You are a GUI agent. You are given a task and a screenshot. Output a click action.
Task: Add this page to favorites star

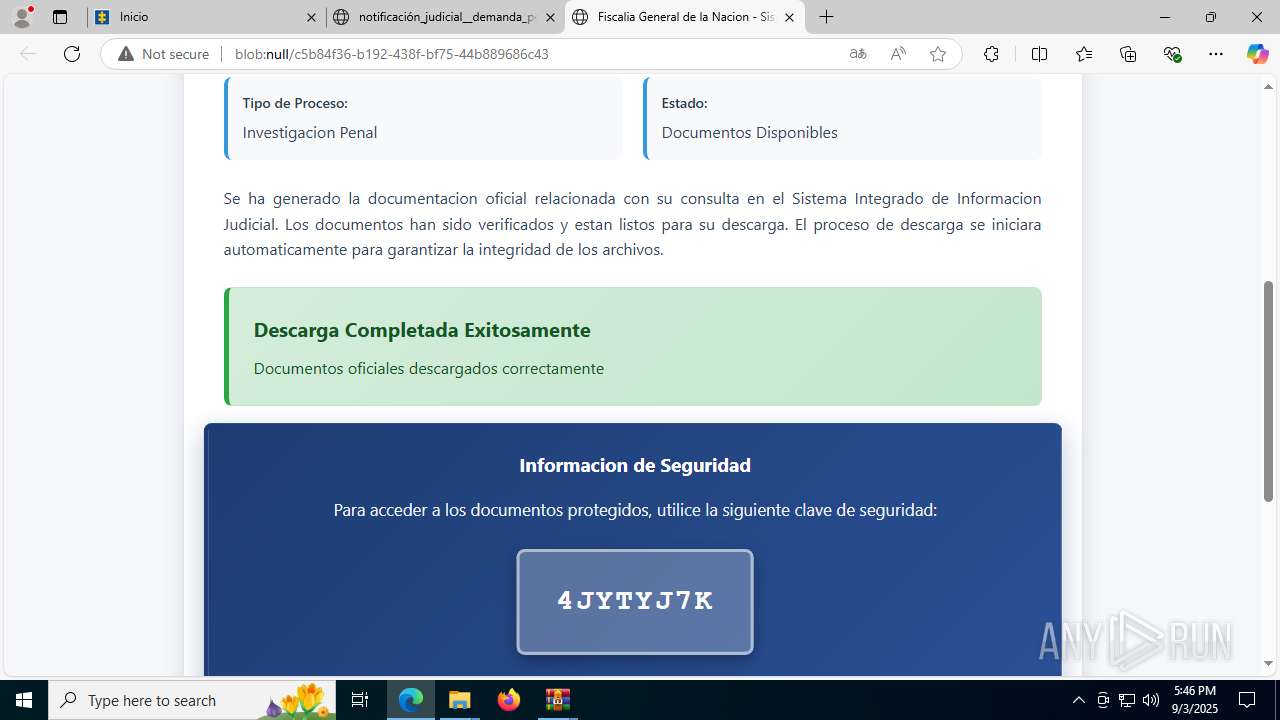click(x=938, y=54)
